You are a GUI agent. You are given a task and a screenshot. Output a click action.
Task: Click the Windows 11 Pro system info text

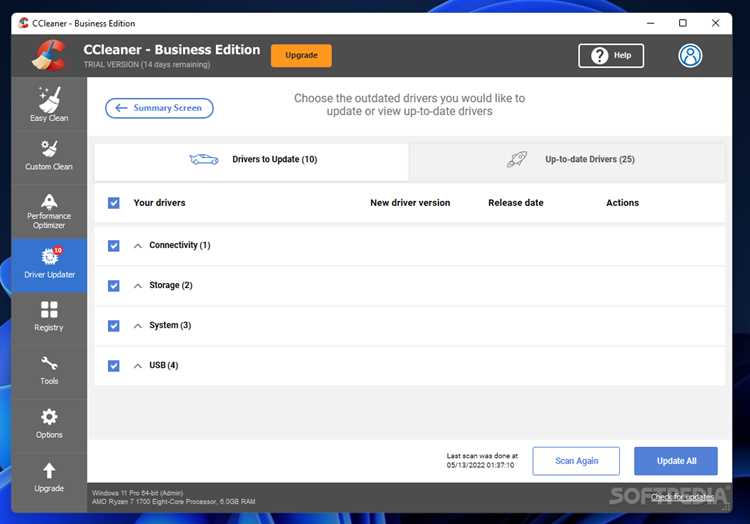click(x=138, y=493)
